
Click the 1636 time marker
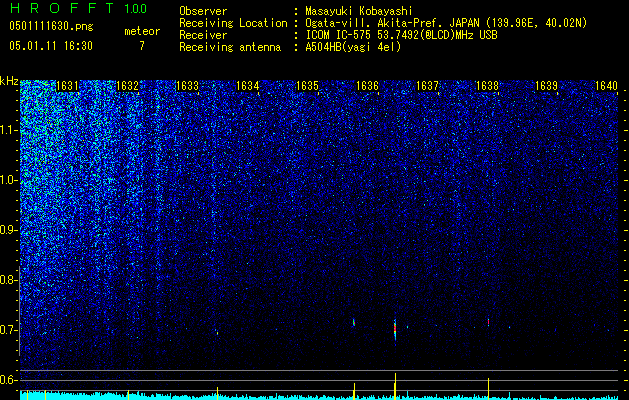(x=367, y=86)
